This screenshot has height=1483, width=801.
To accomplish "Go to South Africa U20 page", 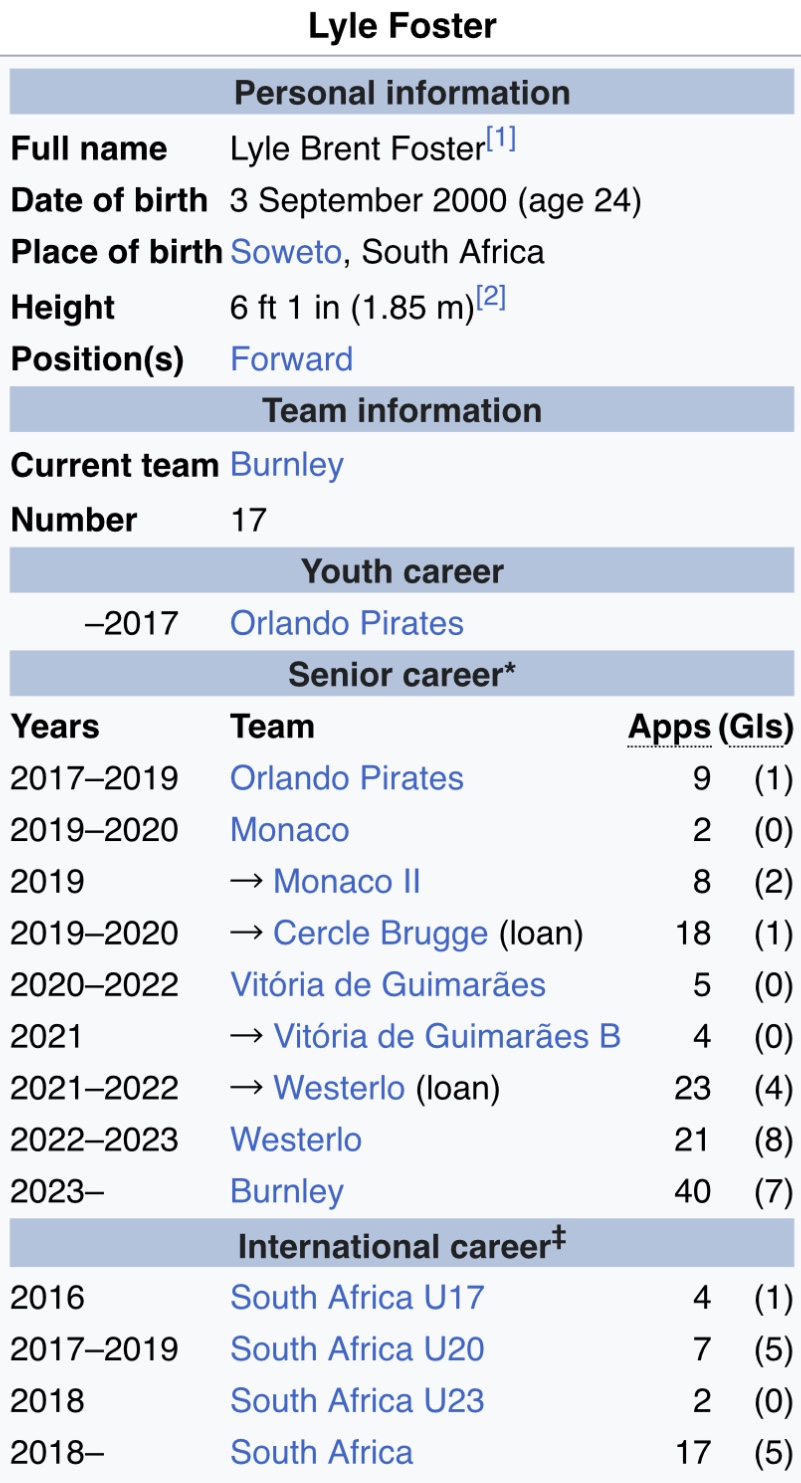I will point(357,1349).
